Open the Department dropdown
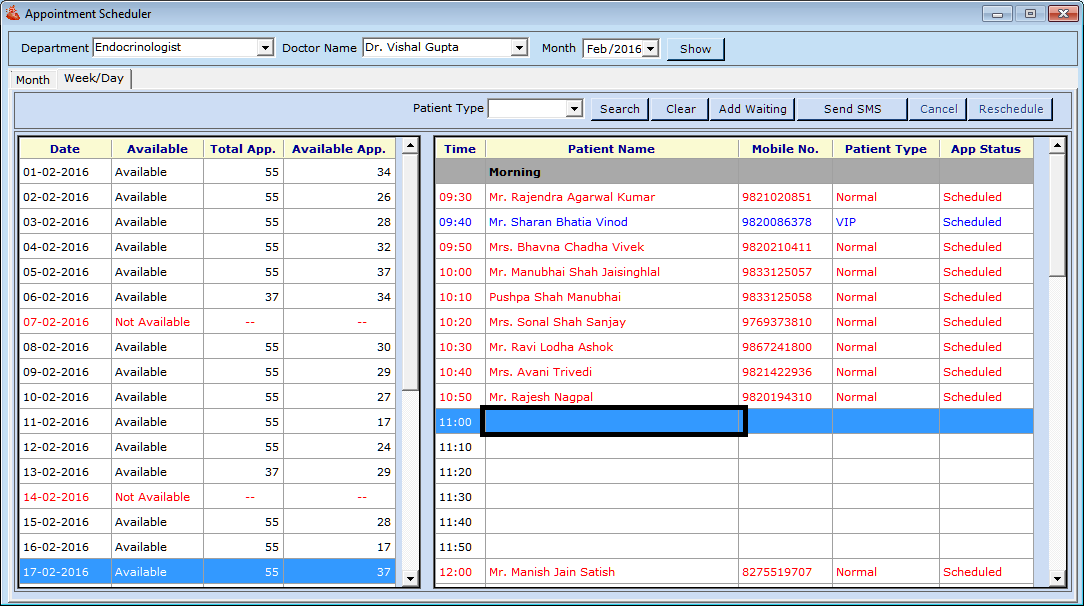The height and width of the screenshot is (606, 1084). coord(265,48)
